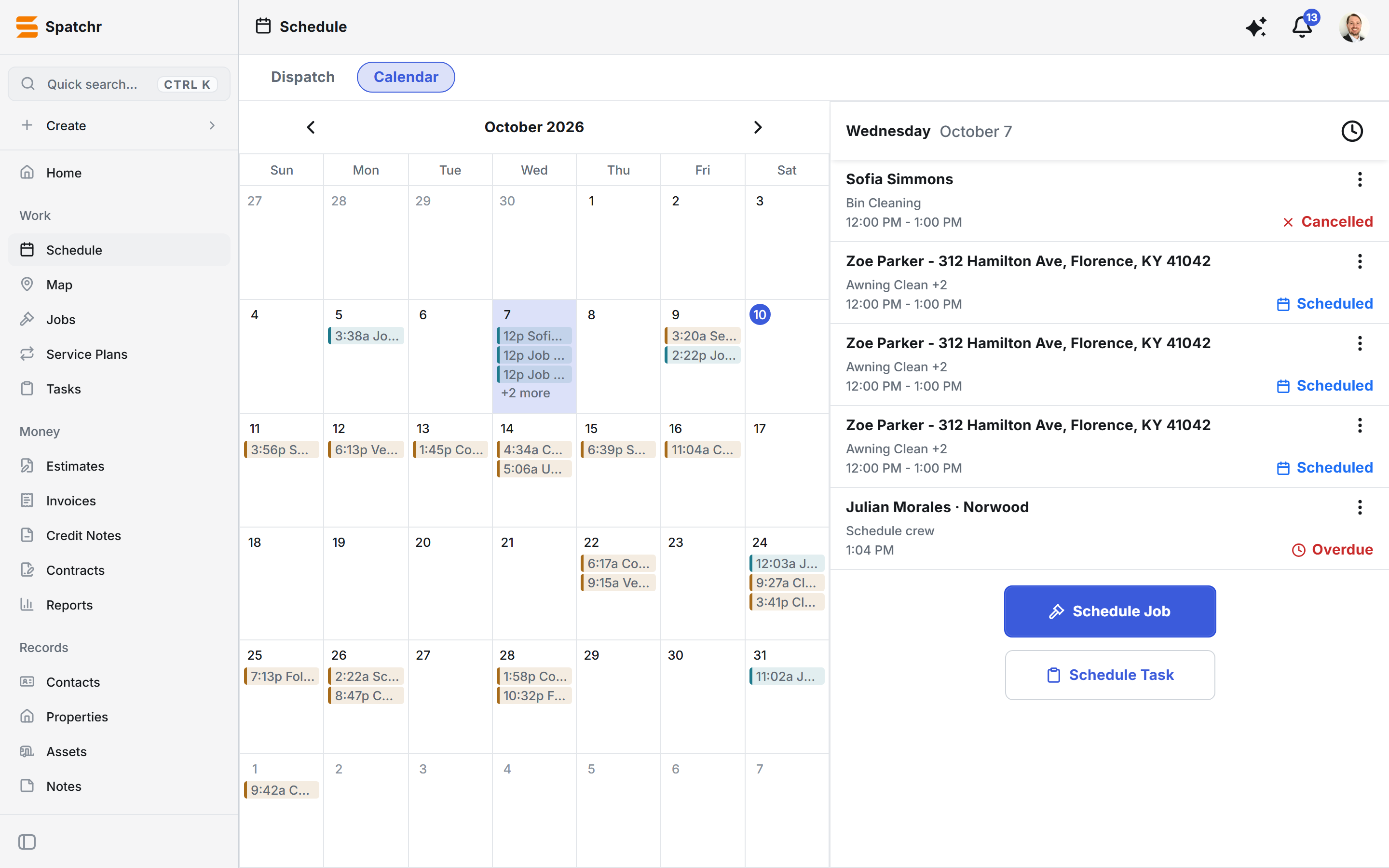Image resolution: width=1389 pixels, height=868 pixels.
Task: Open Contacts under Records
Action: point(119,682)
